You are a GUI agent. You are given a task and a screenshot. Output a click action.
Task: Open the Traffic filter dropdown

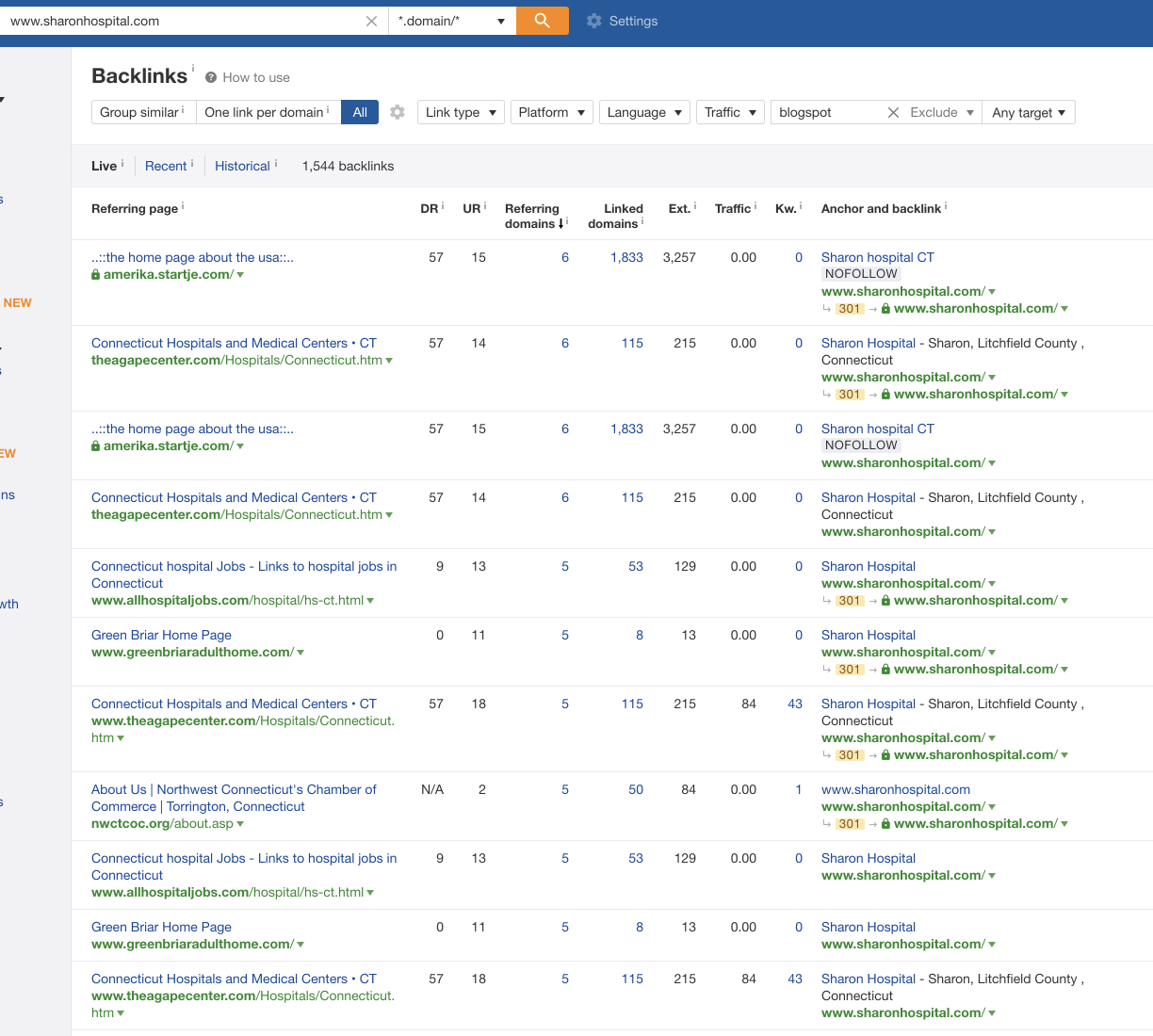[x=730, y=112]
